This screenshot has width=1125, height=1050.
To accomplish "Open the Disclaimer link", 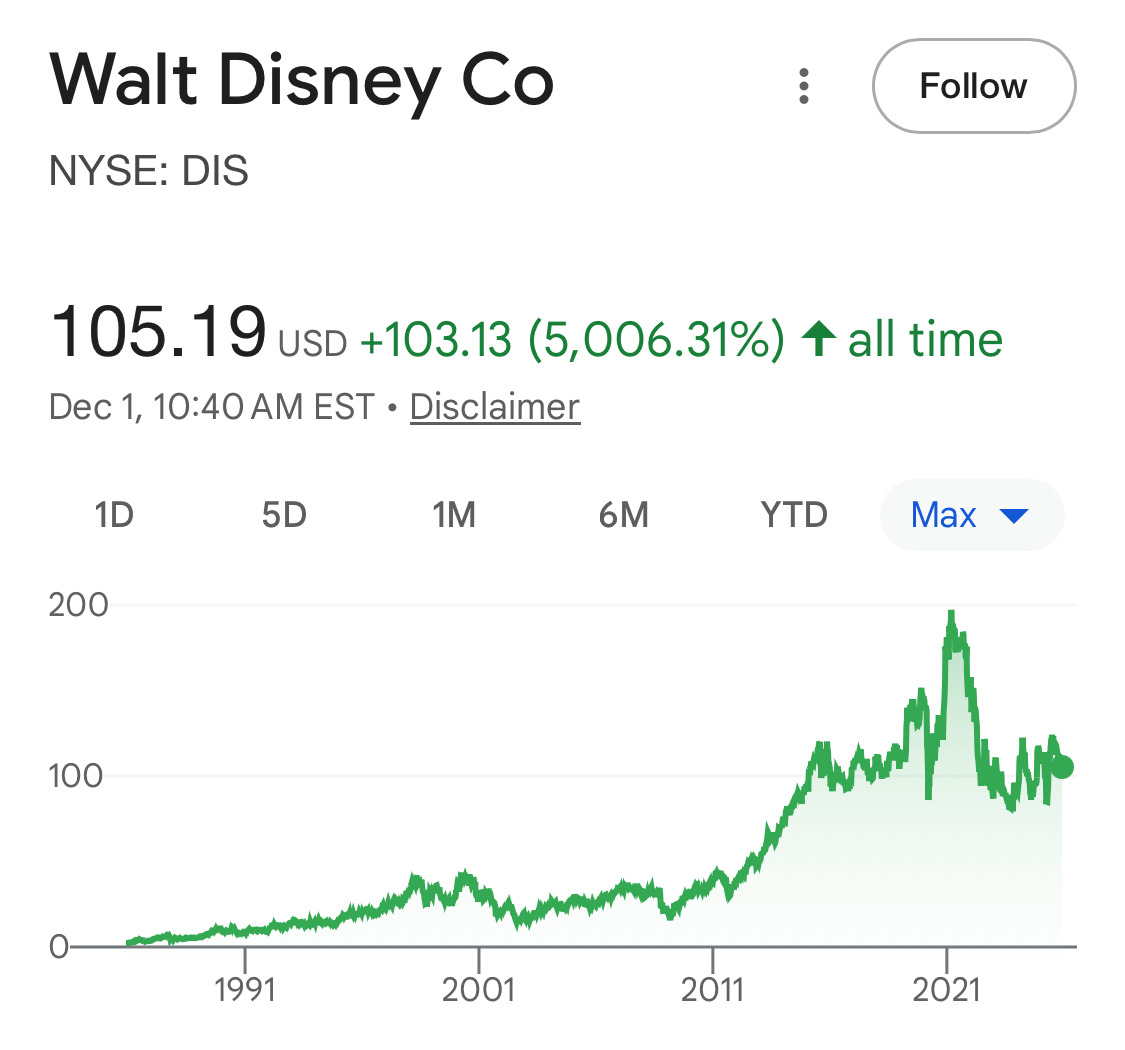I will 494,407.
